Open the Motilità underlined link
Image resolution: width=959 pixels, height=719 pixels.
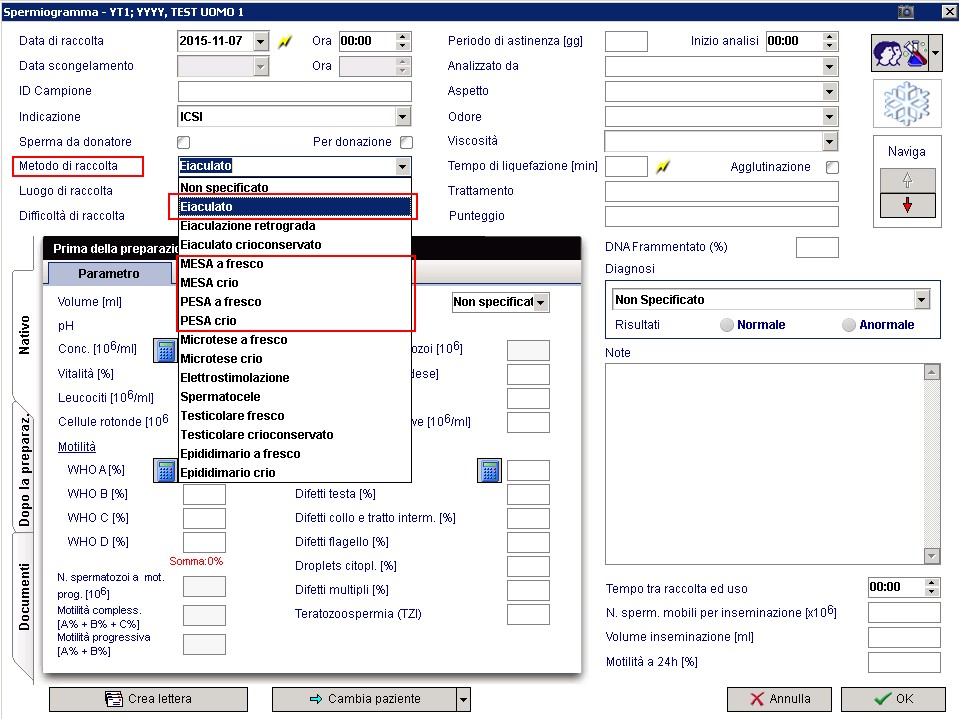pos(76,447)
